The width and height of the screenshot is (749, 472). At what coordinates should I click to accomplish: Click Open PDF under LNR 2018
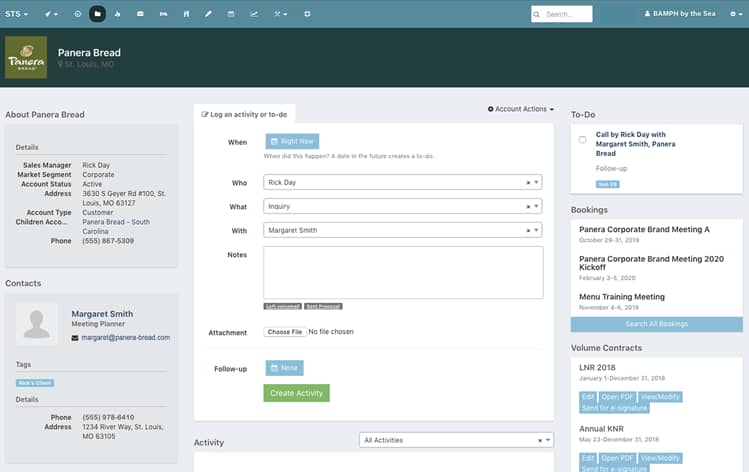point(617,397)
